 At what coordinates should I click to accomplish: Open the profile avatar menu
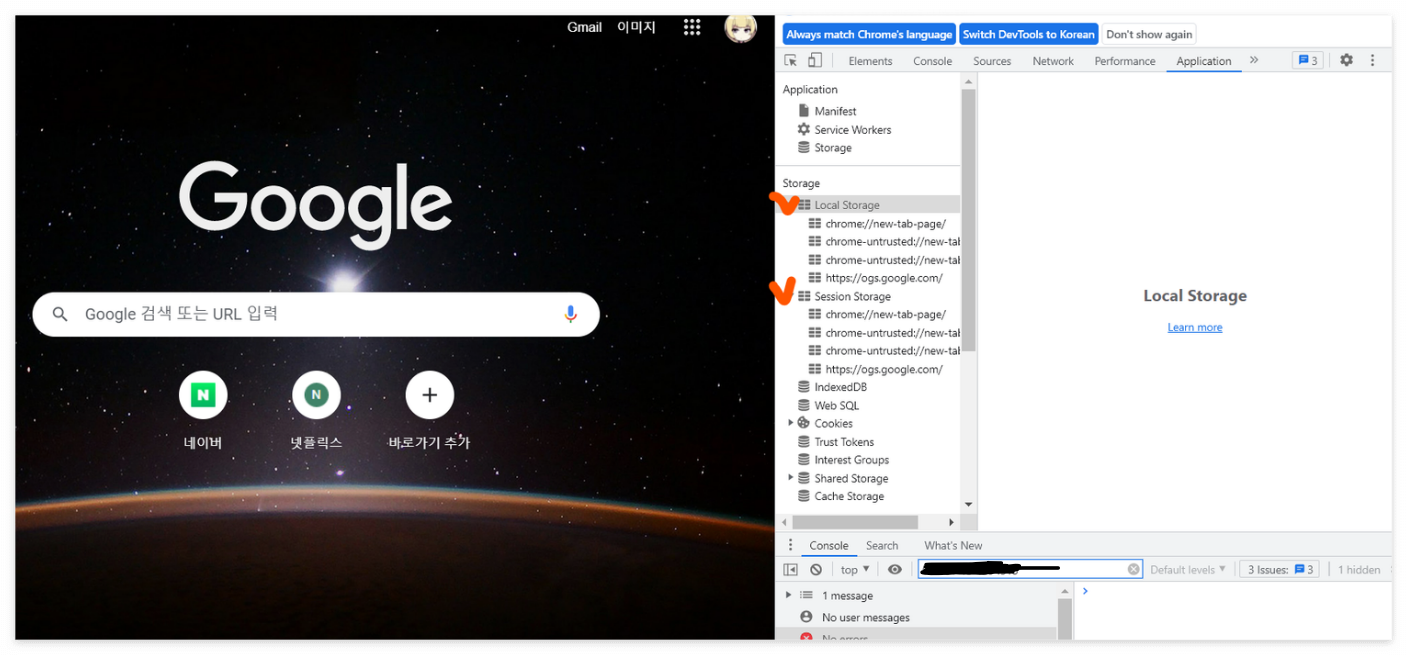point(740,27)
